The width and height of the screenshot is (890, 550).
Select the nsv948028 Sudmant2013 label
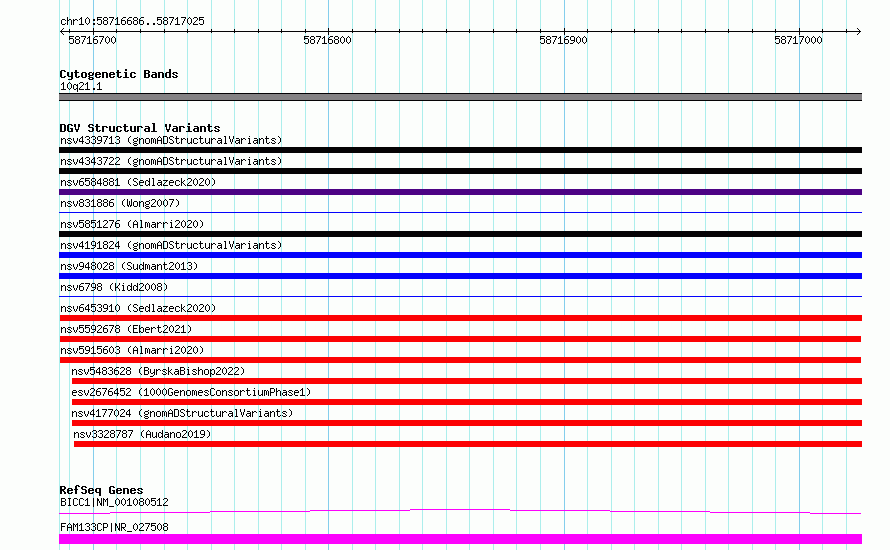(x=129, y=266)
